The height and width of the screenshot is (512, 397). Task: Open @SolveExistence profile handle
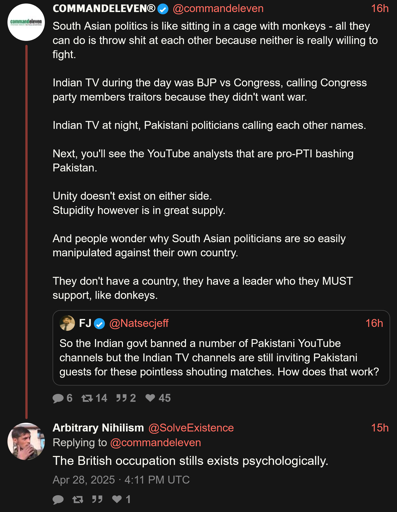tap(191, 428)
